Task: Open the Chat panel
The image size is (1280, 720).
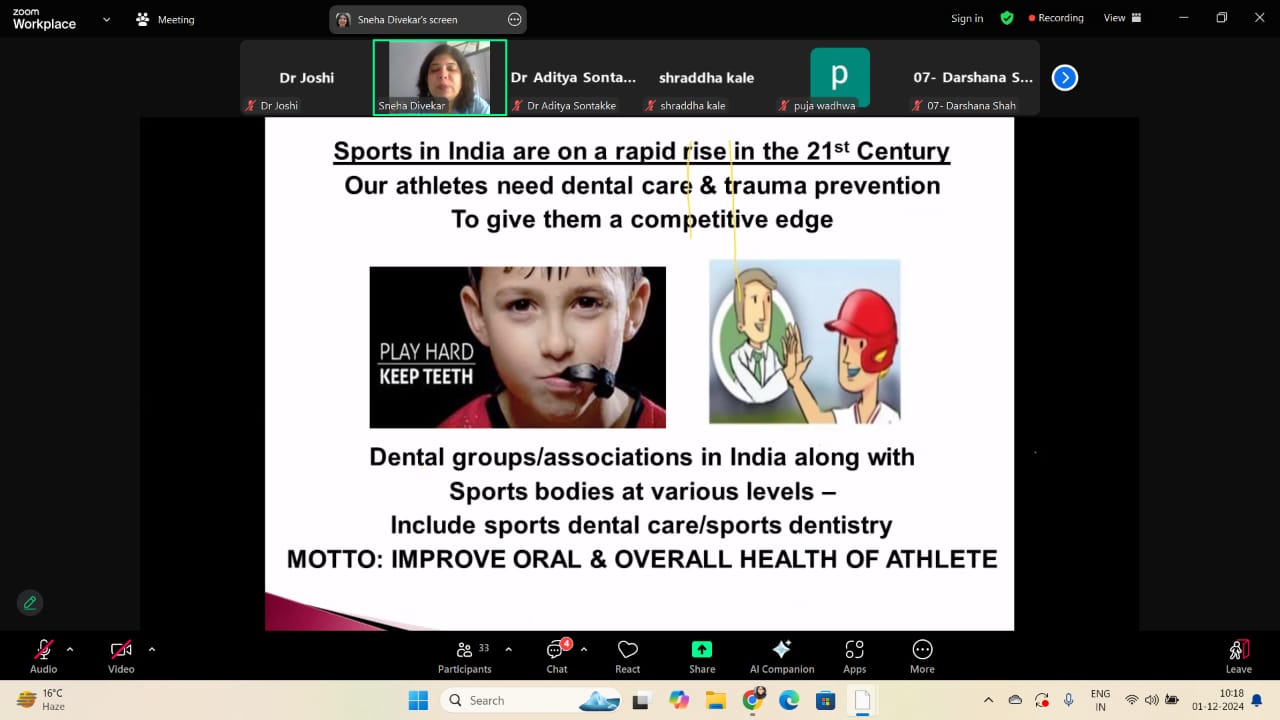Action: click(x=556, y=655)
